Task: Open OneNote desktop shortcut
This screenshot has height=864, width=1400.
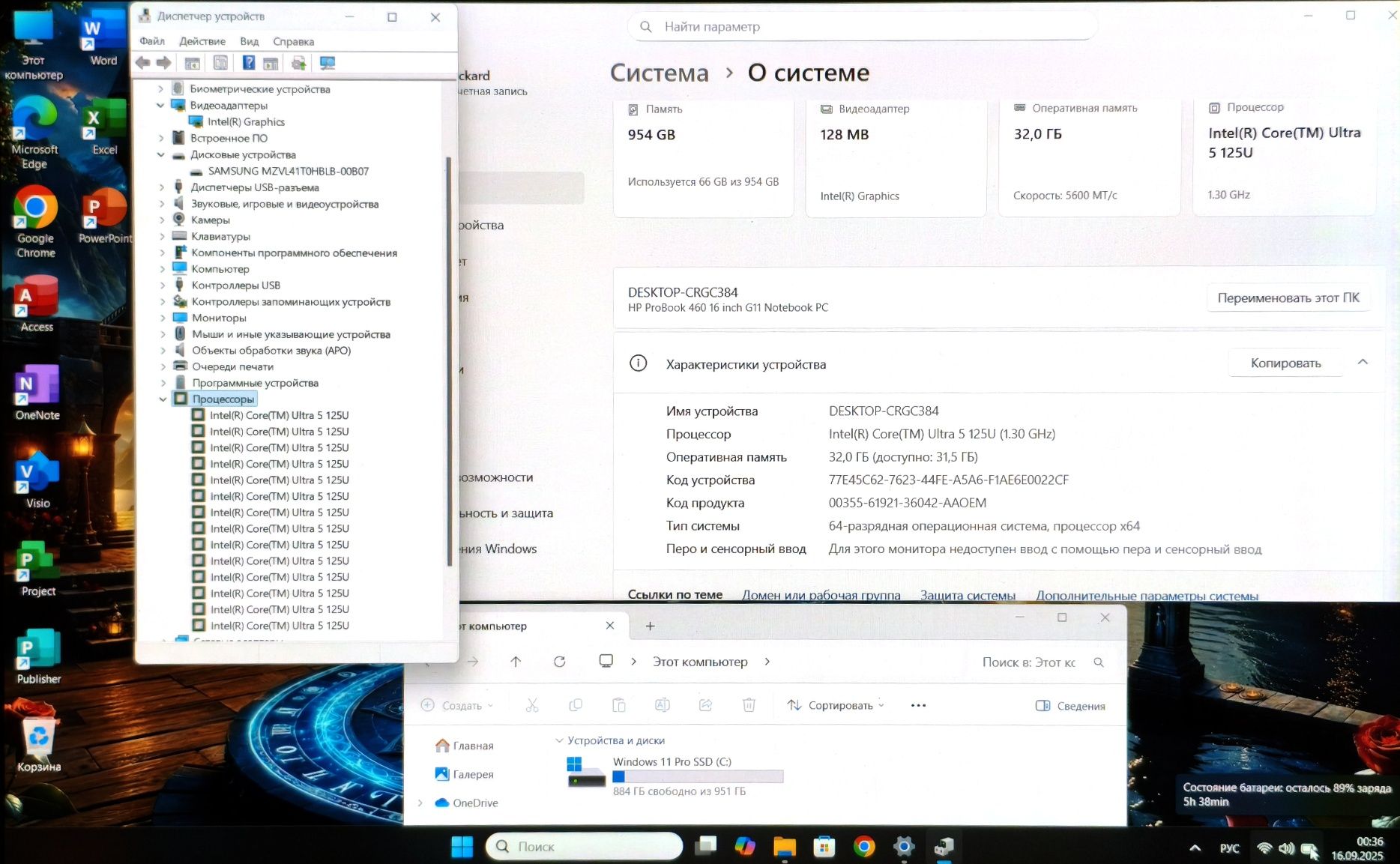Action: (x=37, y=393)
